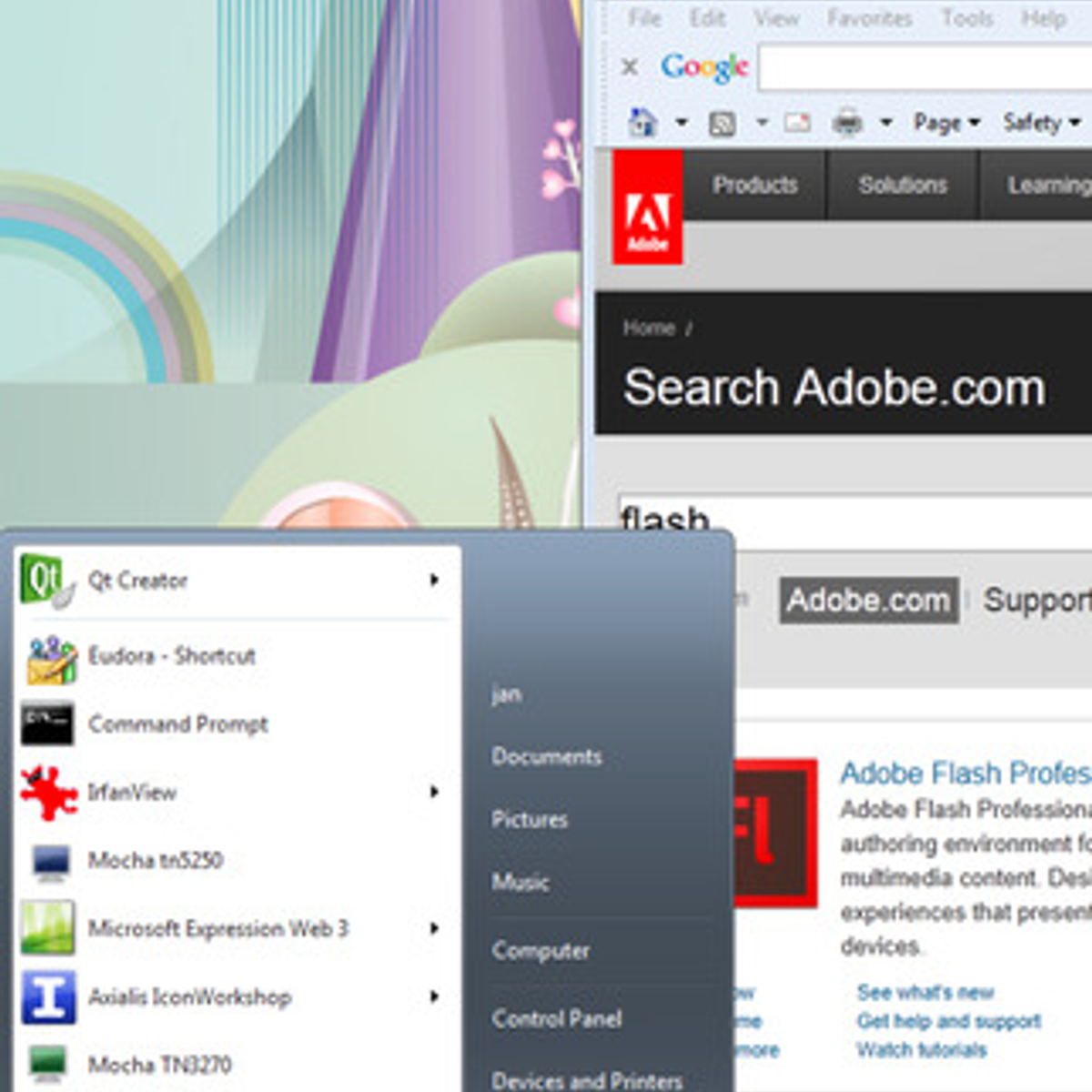The height and width of the screenshot is (1092, 1092).
Task: Open Pictures from Start menu
Action: pos(530,819)
